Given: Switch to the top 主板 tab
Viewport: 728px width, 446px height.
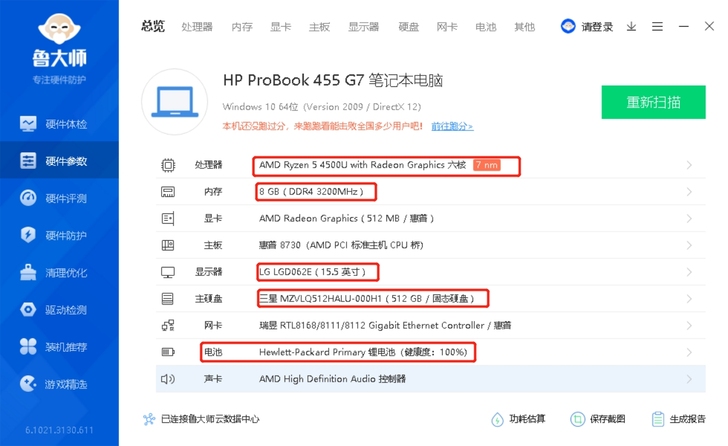Looking at the screenshot, I should pyautogui.click(x=319, y=27).
